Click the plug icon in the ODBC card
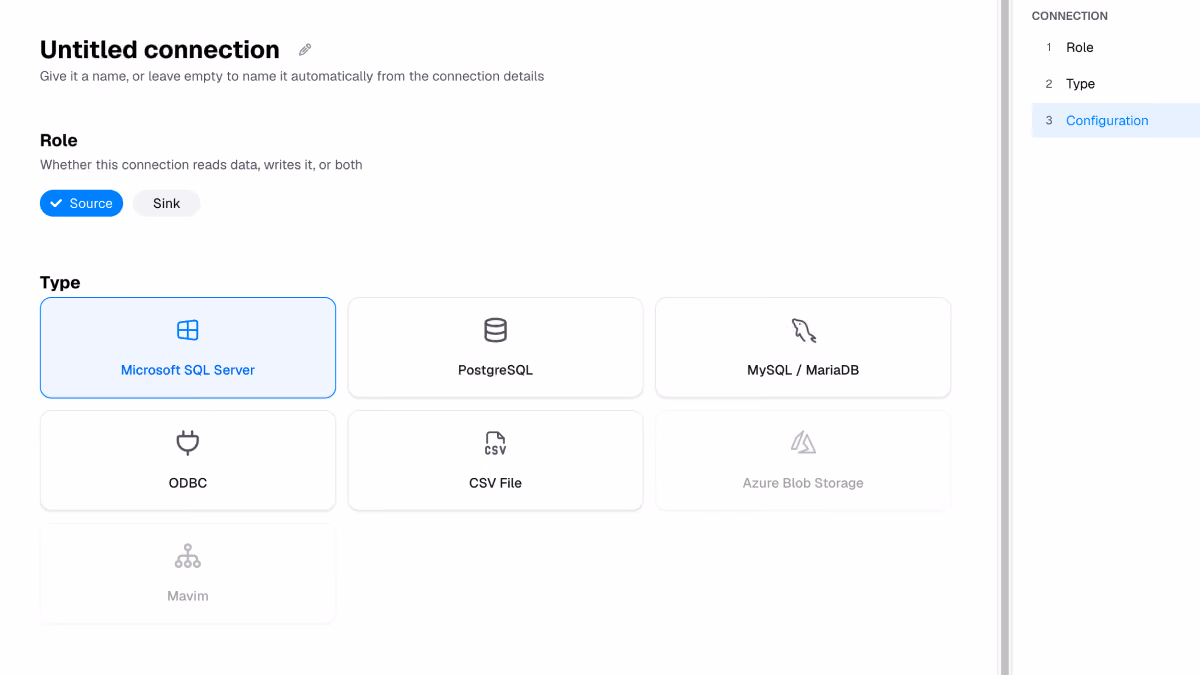Viewport: 1200px width, 675px height. (x=187, y=443)
